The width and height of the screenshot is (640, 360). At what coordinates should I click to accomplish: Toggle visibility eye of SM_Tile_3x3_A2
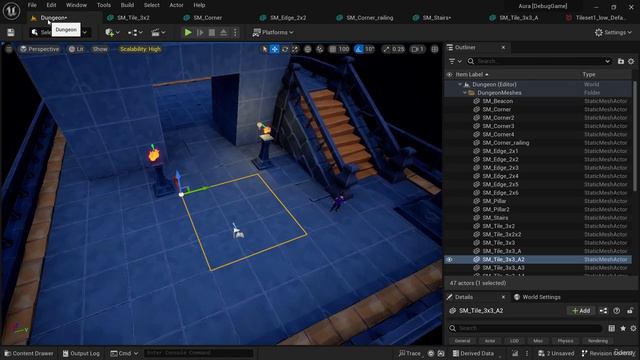coord(449,259)
